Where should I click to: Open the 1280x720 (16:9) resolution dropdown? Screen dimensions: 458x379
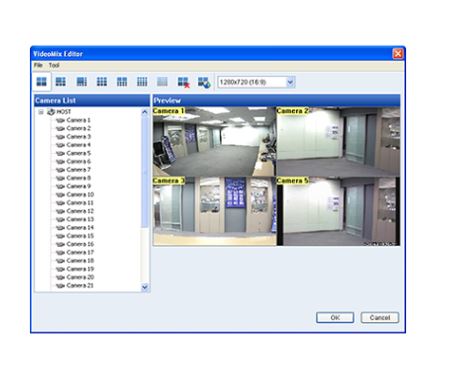(x=290, y=82)
